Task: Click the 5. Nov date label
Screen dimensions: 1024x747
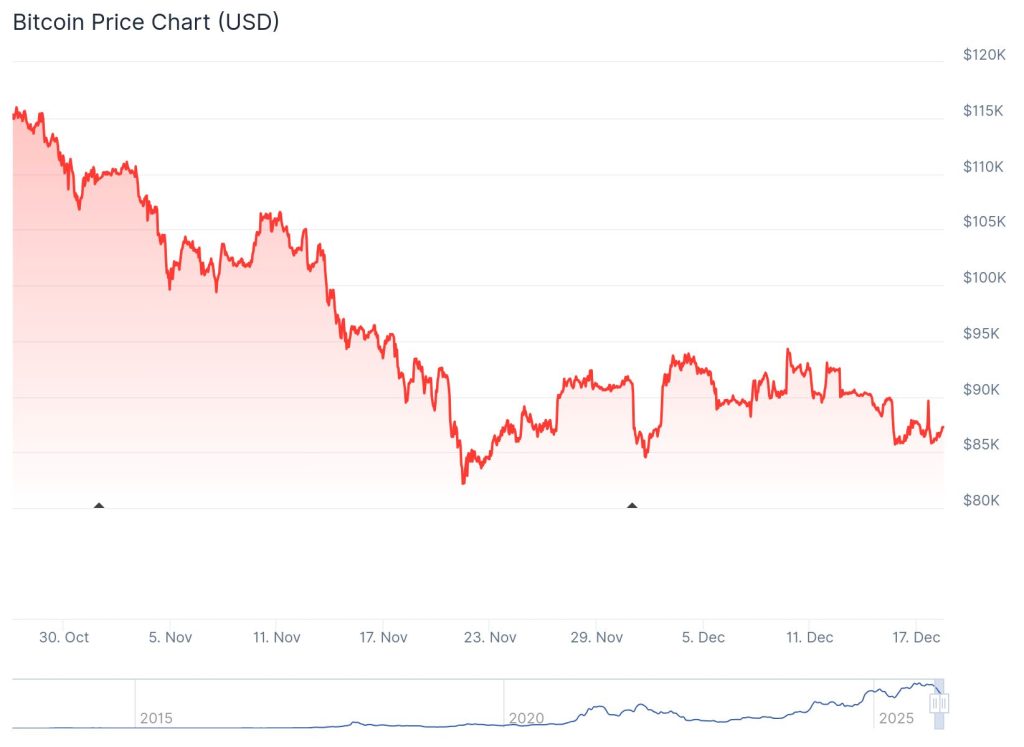Action: click(170, 637)
